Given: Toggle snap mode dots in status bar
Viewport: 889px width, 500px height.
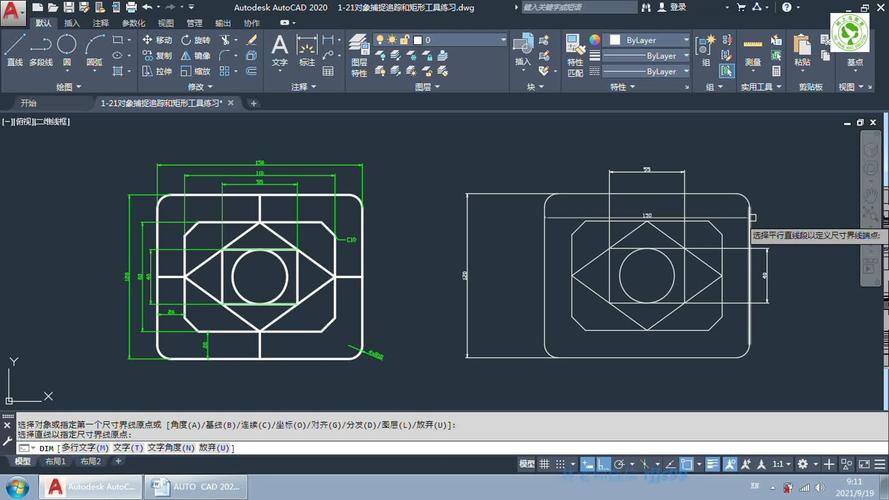Looking at the screenshot, I should point(560,464).
